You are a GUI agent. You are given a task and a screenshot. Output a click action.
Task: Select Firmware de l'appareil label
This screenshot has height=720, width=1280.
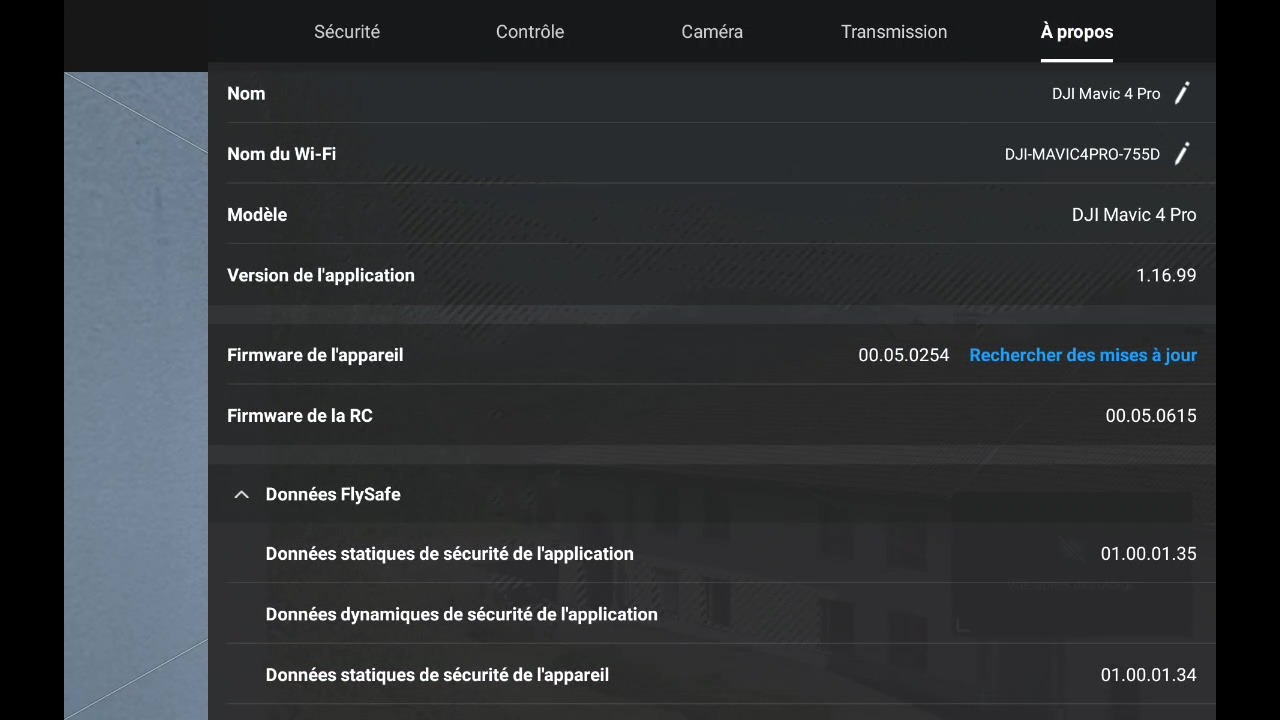tap(315, 355)
